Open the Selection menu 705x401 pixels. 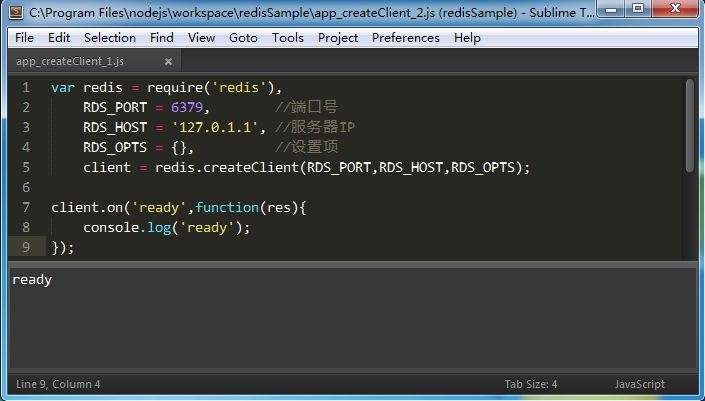(110, 38)
